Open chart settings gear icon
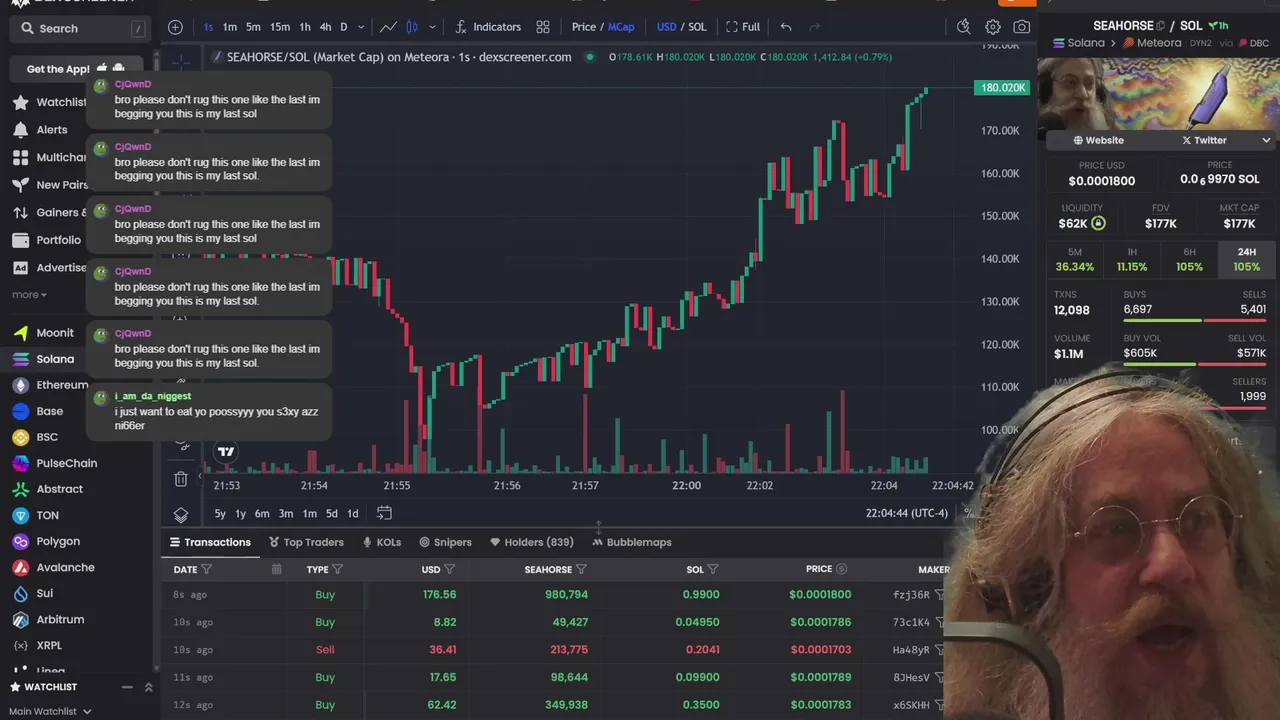 click(x=993, y=27)
